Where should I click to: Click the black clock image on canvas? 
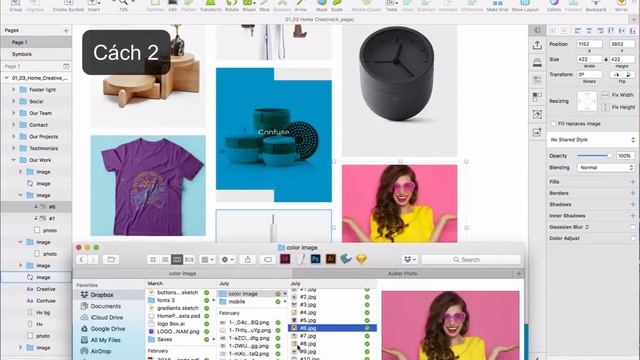click(400, 90)
